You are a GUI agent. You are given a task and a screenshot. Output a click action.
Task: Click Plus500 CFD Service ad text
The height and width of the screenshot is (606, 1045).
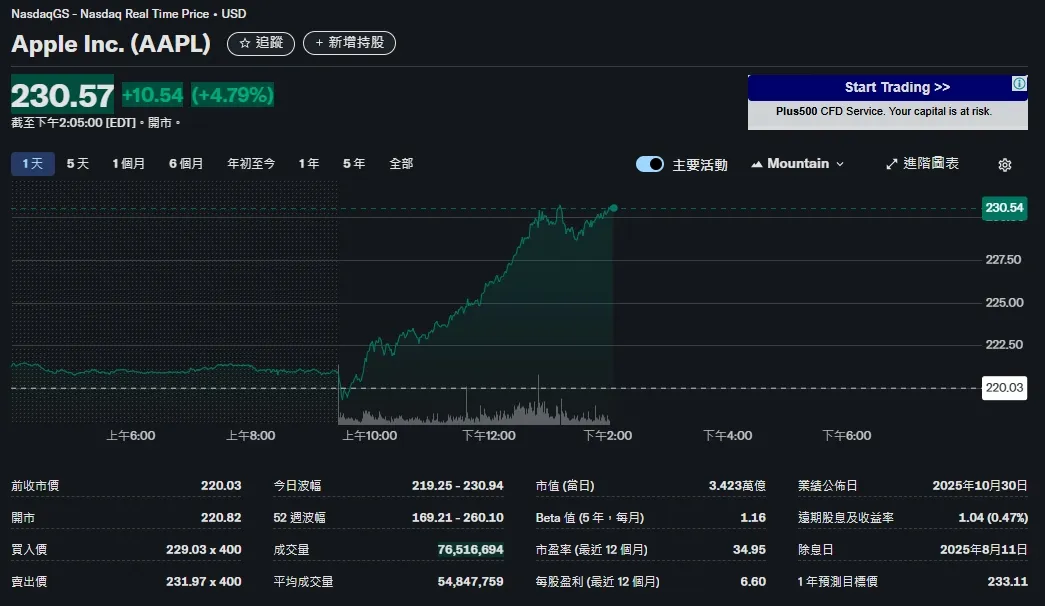pos(884,111)
